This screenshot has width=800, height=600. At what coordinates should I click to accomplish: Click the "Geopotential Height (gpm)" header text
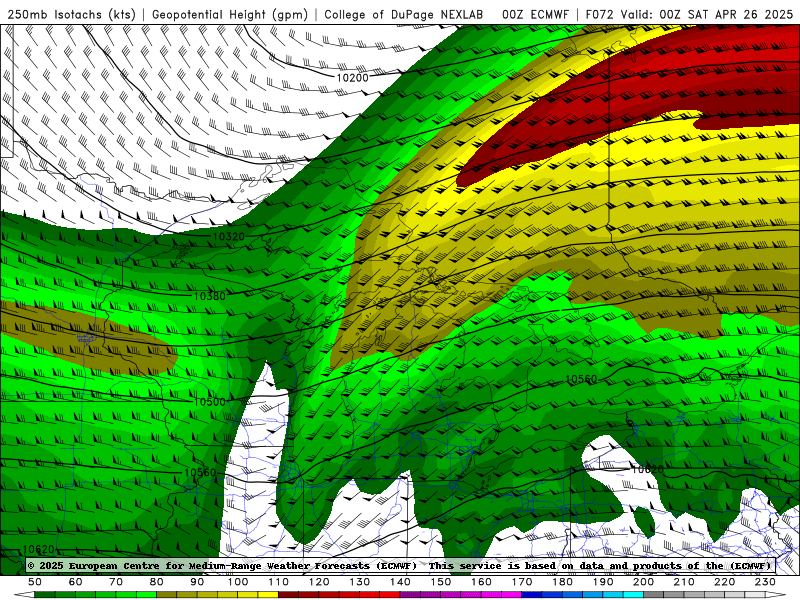tap(230, 15)
